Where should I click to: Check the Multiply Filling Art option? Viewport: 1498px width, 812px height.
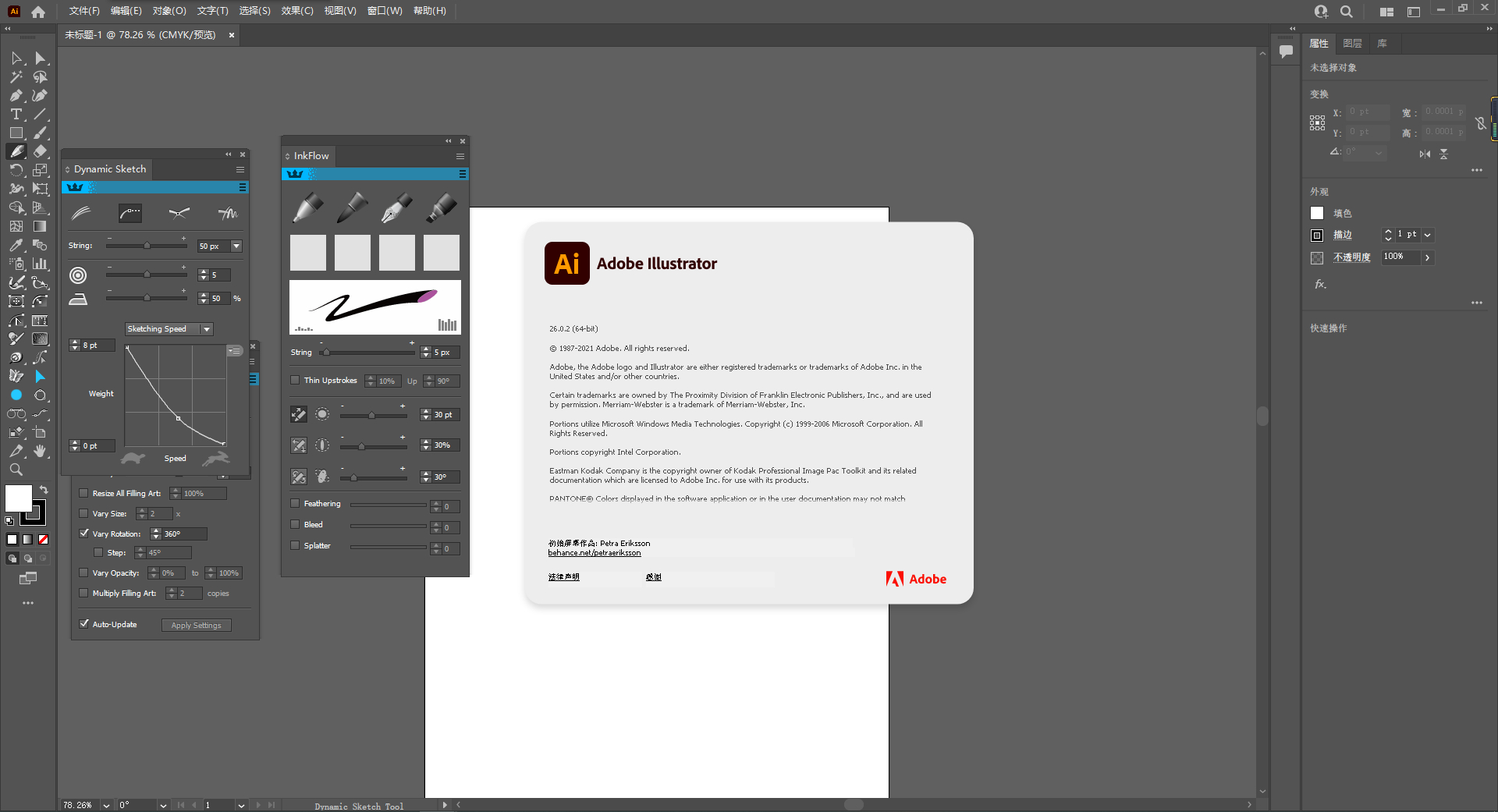click(x=83, y=594)
